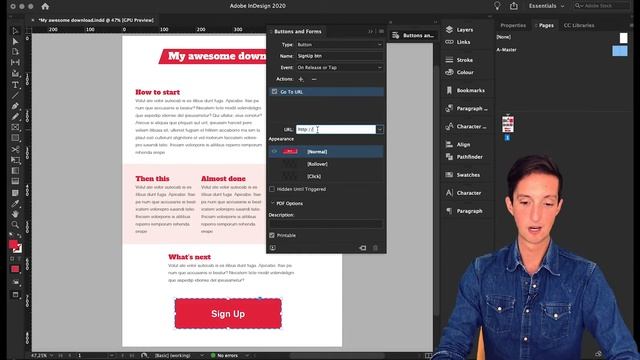Switch to the Pages tab

click(x=546, y=25)
